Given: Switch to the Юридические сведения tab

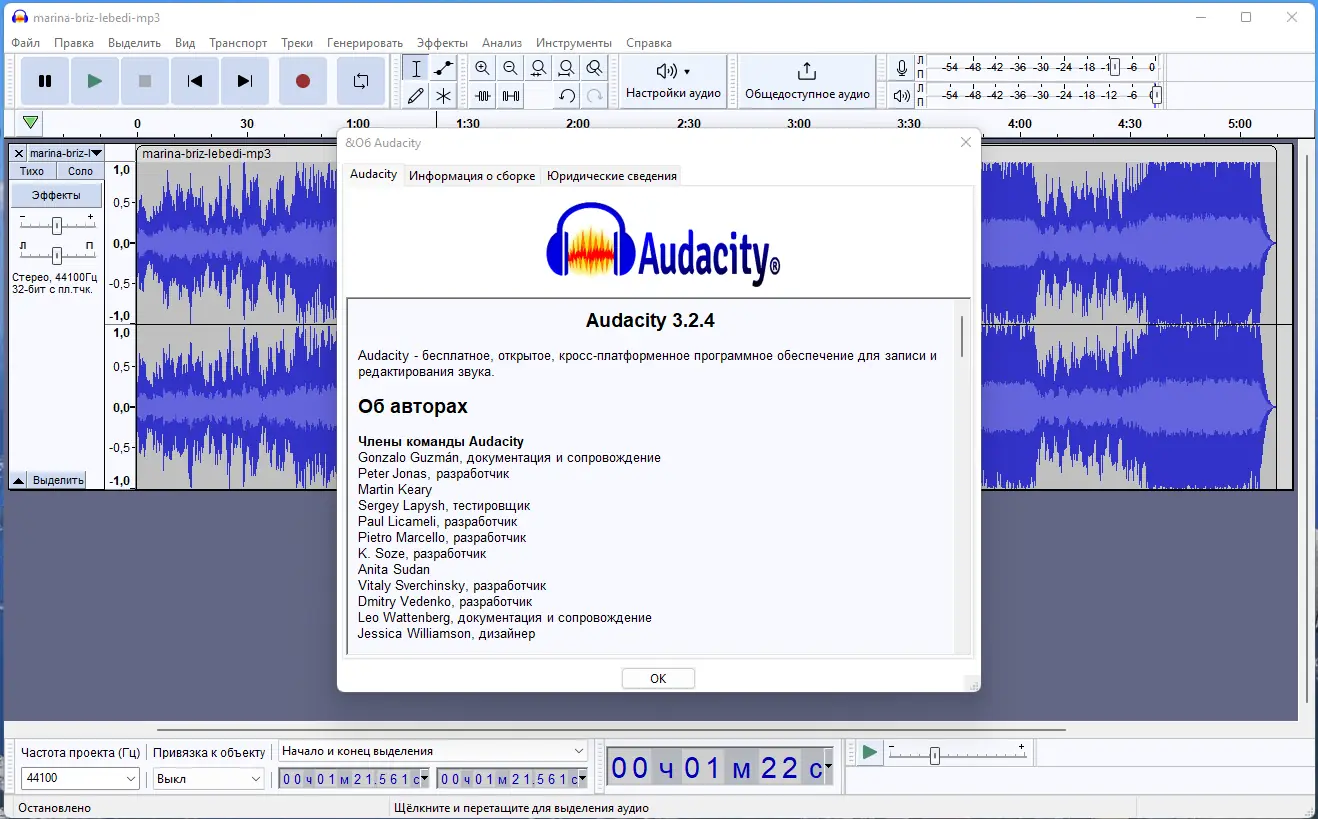Looking at the screenshot, I should coord(612,175).
